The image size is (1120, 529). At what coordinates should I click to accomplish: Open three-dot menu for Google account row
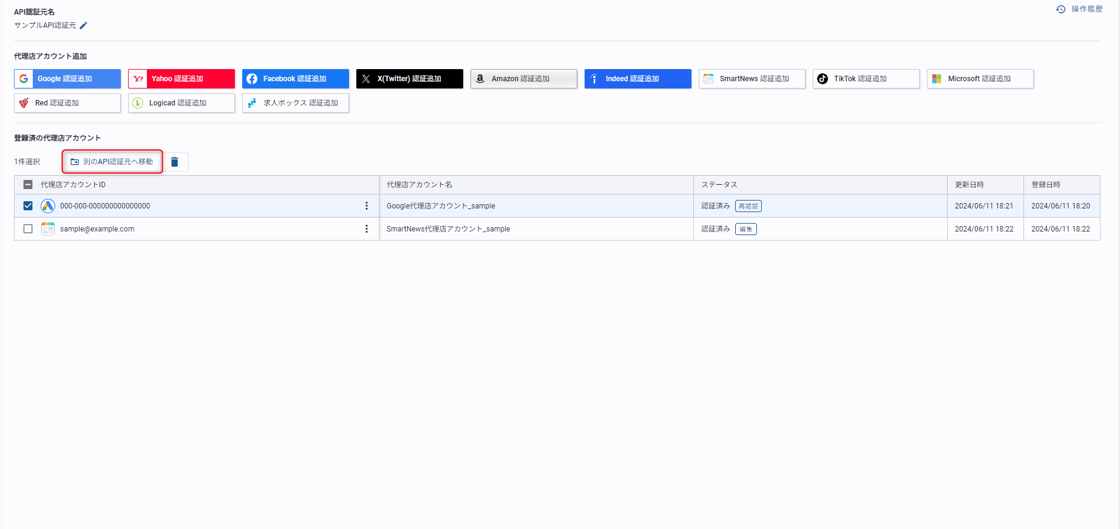tap(366, 206)
